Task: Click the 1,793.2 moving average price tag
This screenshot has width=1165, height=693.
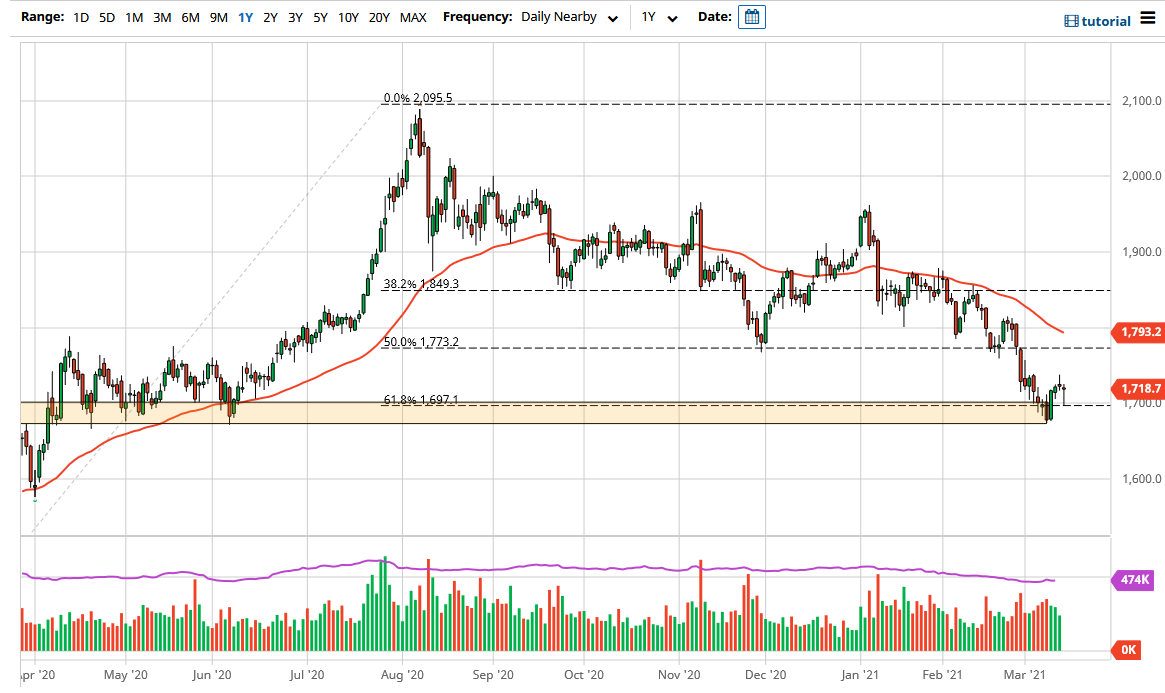Action: (x=1138, y=332)
